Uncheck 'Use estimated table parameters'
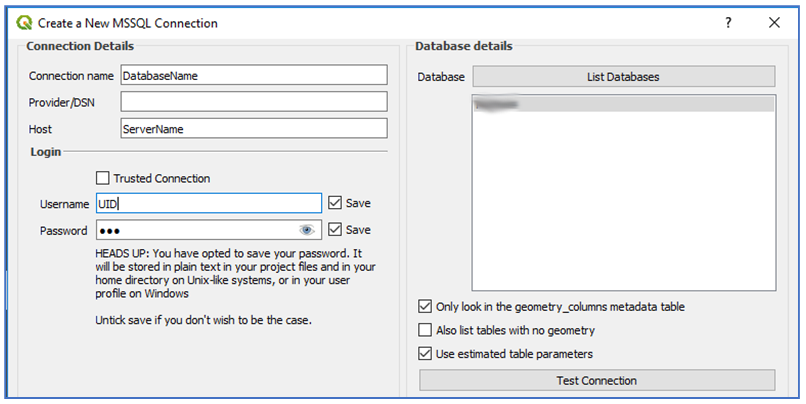This screenshot has height=404, width=806. pos(426,353)
